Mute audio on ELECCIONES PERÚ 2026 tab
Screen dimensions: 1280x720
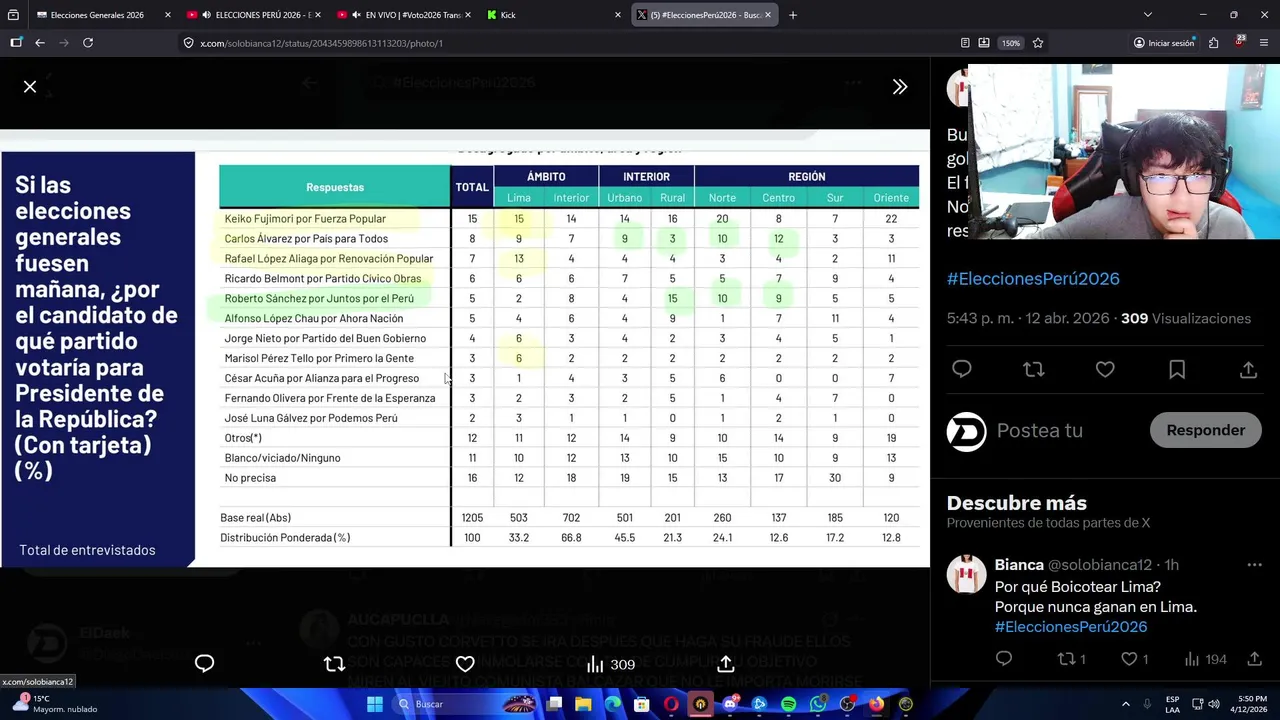click(x=206, y=15)
